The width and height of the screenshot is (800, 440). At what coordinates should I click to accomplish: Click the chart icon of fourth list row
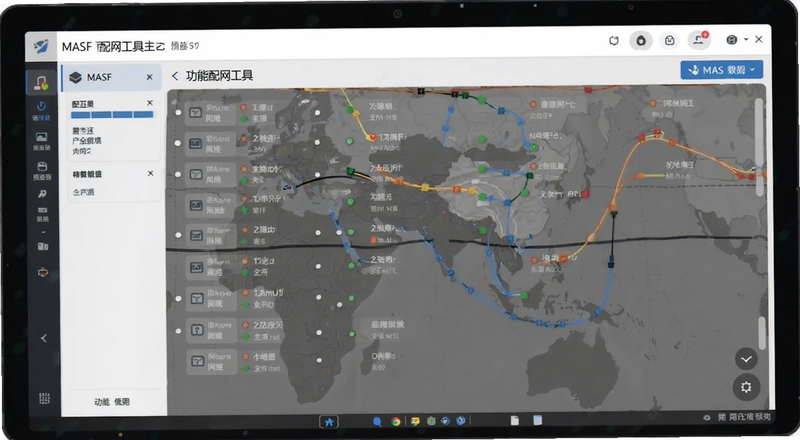pos(196,205)
